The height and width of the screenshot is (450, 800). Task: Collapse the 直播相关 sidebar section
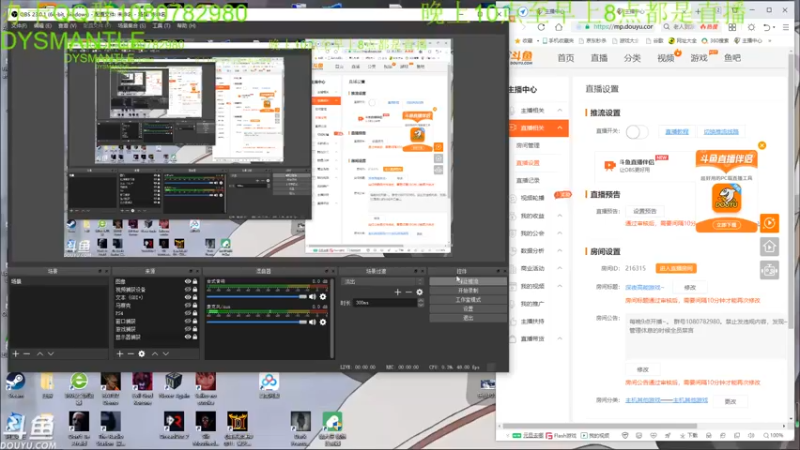560,128
